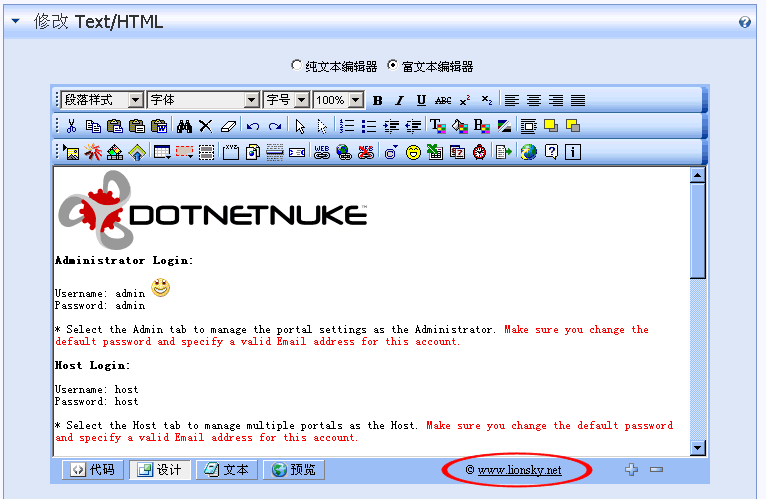Apply subscript formatting
Screen dimensions: 766x499
pyautogui.click(x=487, y=100)
